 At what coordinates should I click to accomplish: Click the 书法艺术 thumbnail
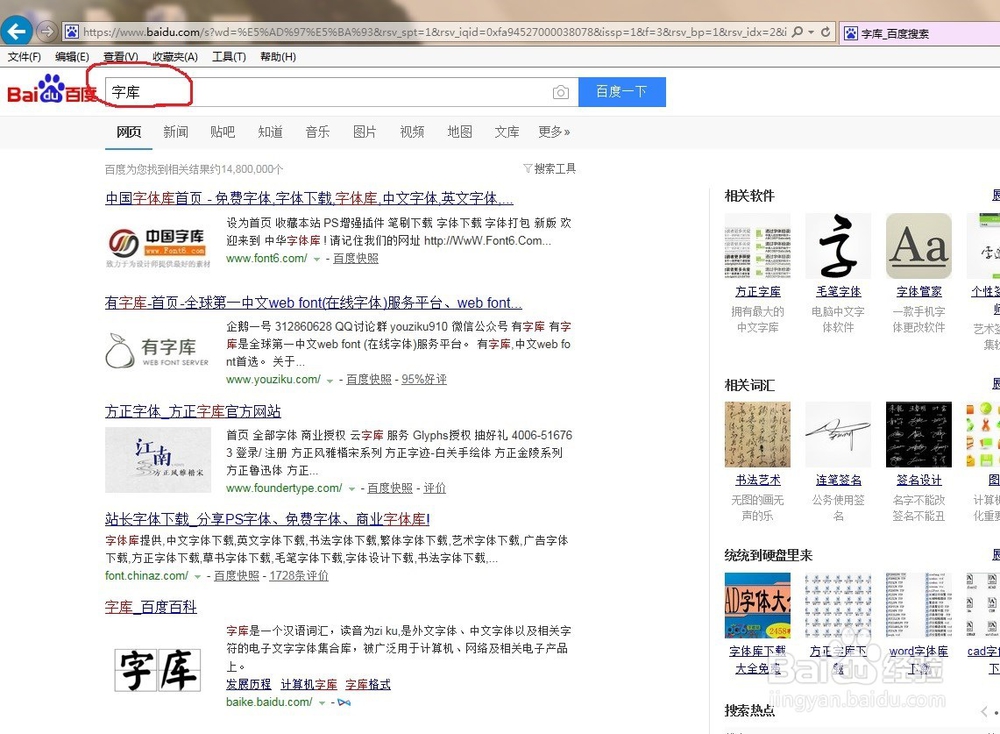click(x=758, y=434)
